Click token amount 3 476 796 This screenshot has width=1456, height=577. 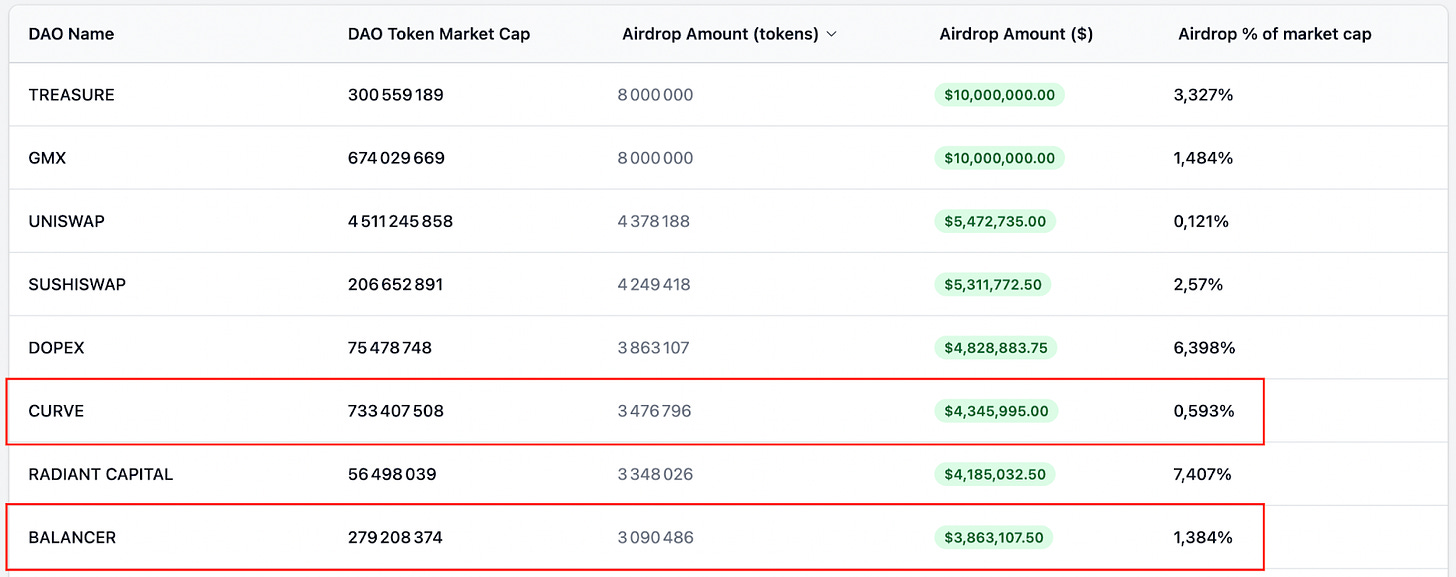tap(654, 411)
